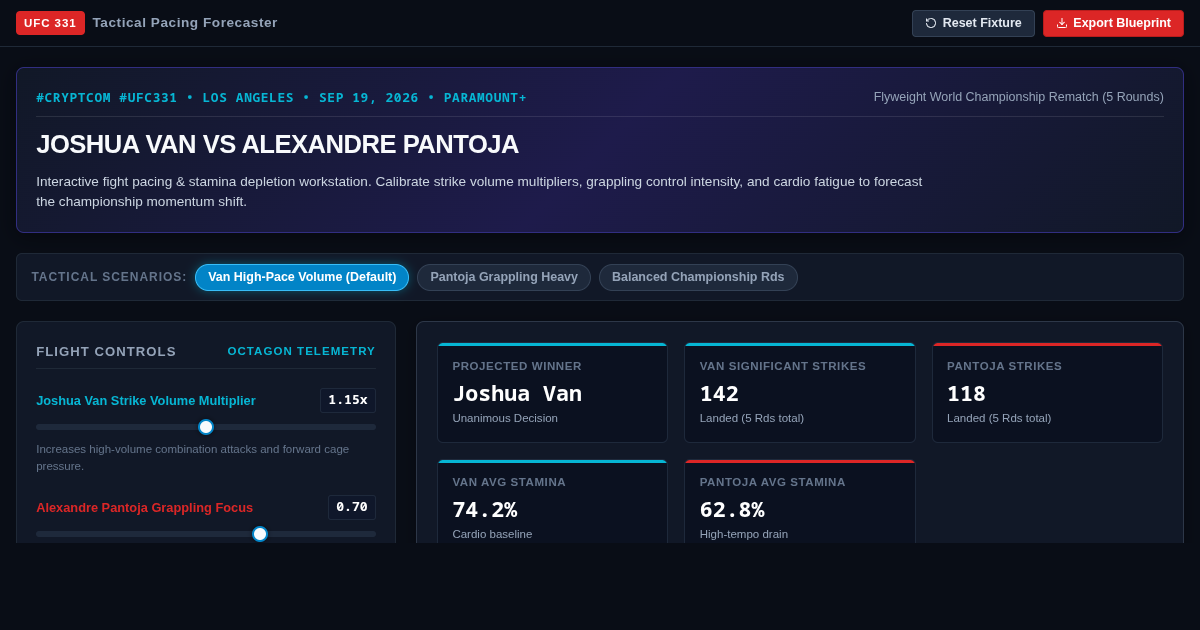Click the reset arrow icon in Reset Fixture
1200x630 pixels.
[x=931, y=23]
